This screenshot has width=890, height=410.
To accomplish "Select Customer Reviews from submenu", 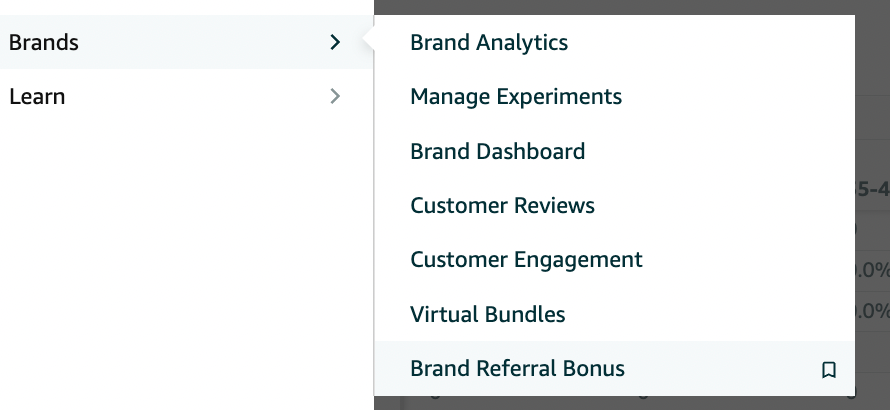I will 502,205.
